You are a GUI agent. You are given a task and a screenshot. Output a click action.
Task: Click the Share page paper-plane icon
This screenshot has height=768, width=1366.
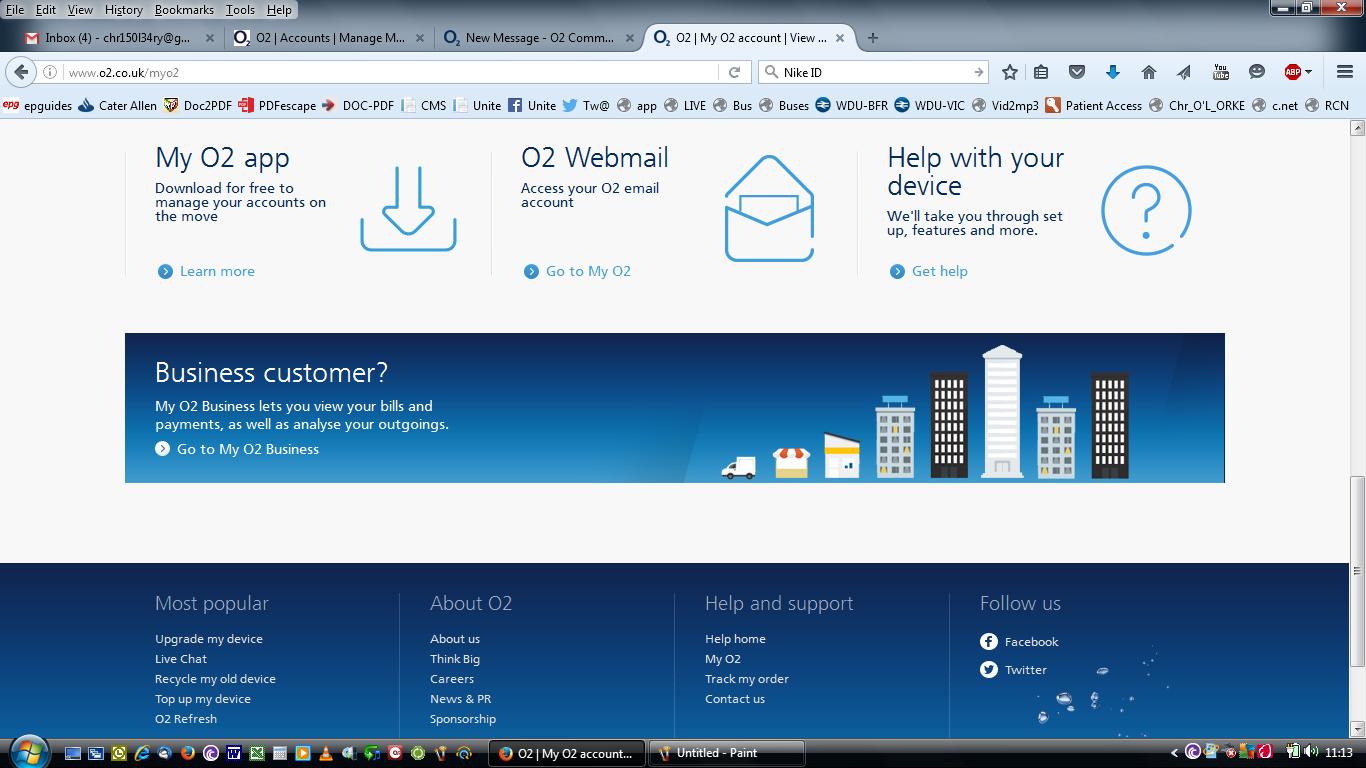click(x=1184, y=72)
